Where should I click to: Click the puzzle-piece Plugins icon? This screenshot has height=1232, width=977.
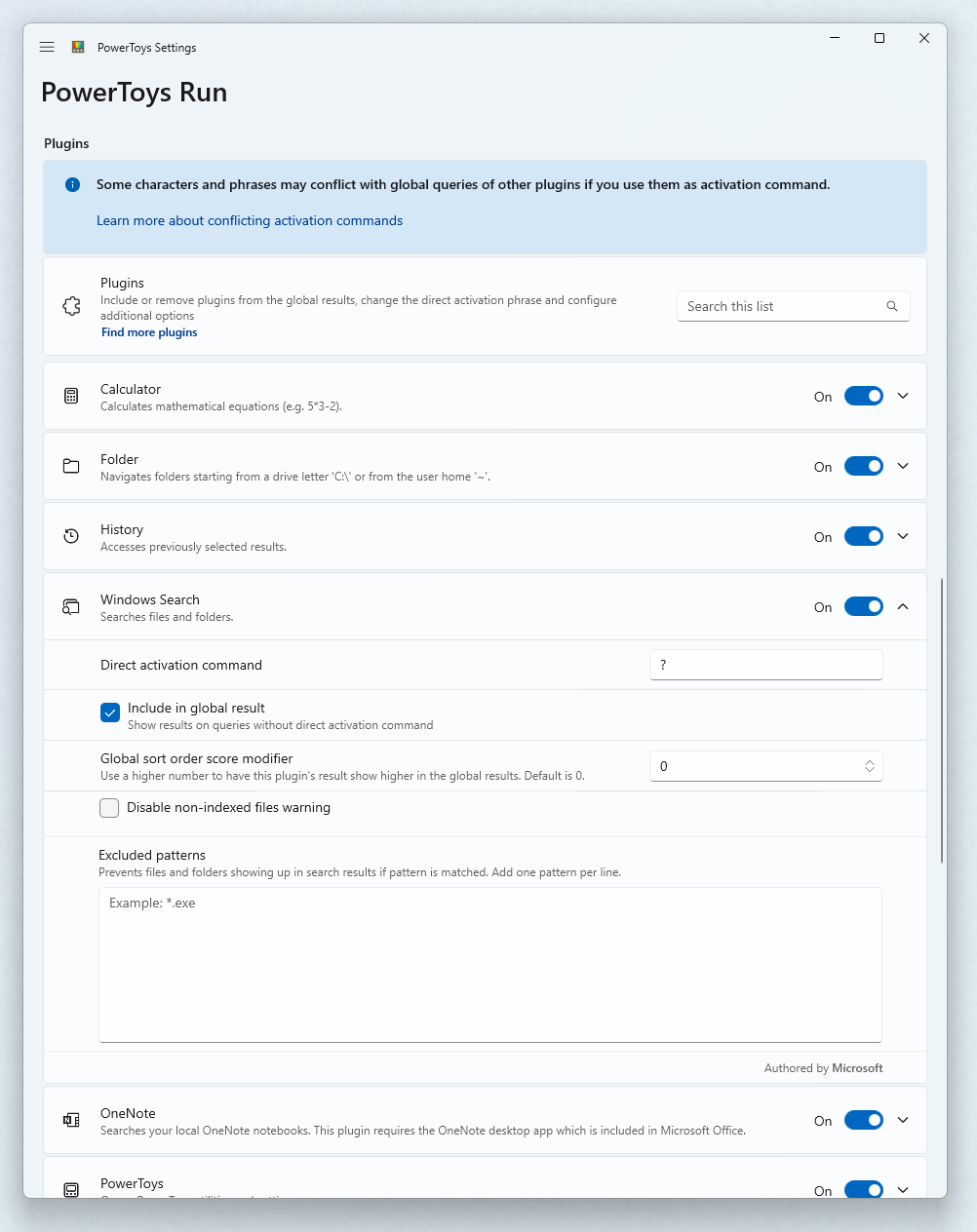[x=71, y=305]
